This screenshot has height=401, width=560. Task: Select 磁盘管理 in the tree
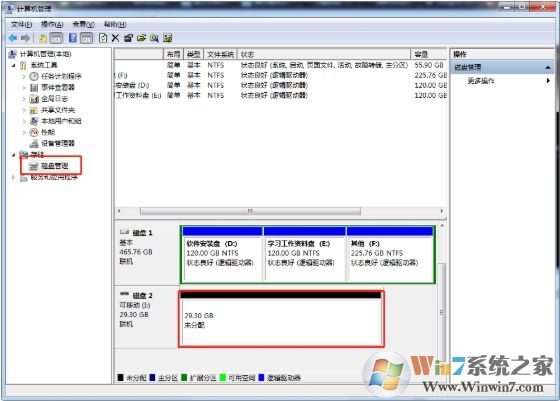point(55,166)
